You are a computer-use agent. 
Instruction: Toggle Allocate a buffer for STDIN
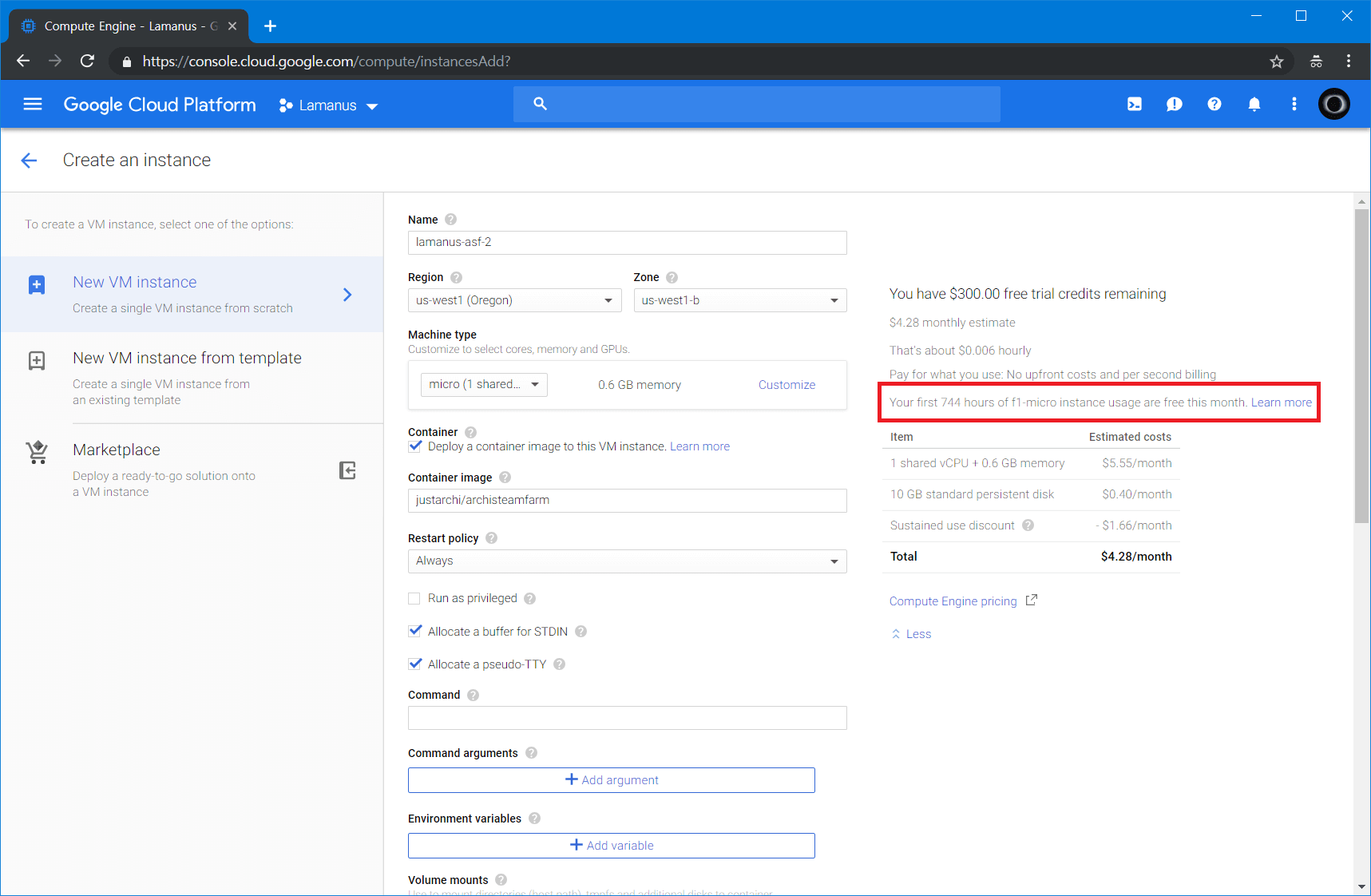pos(415,632)
